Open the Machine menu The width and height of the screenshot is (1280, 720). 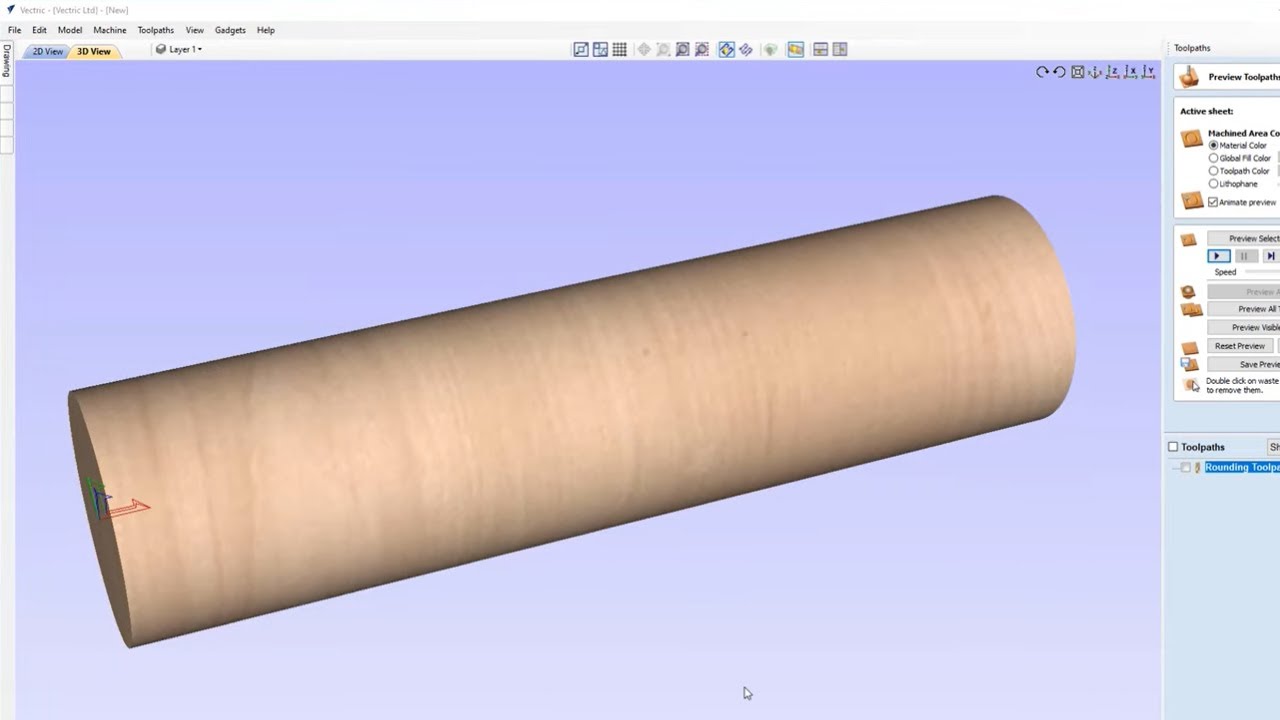tap(110, 30)
